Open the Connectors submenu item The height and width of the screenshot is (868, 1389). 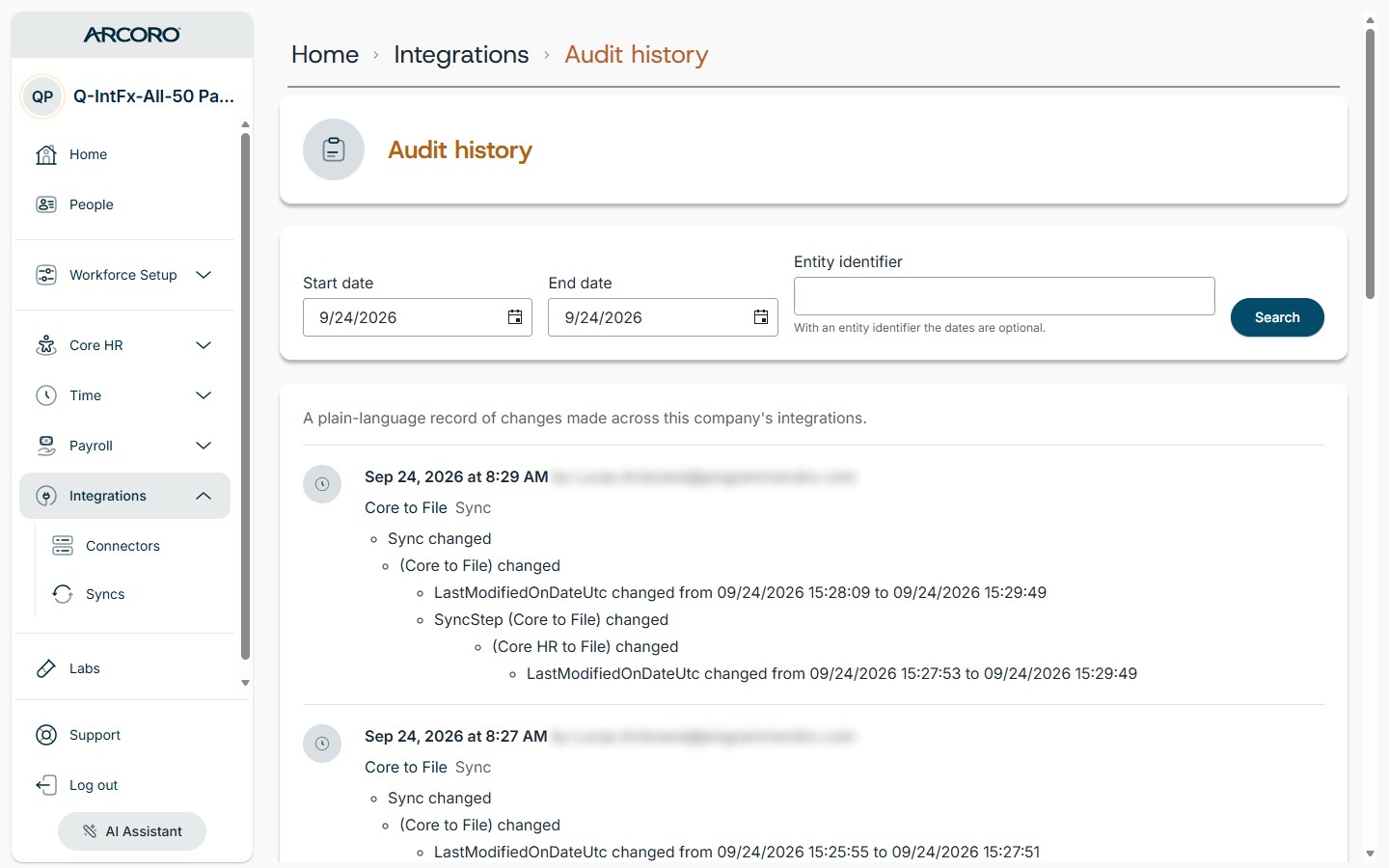[123, 546]
